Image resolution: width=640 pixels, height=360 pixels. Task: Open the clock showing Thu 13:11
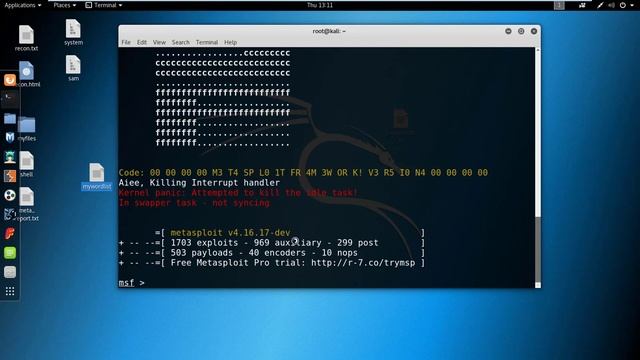(320, 5)
